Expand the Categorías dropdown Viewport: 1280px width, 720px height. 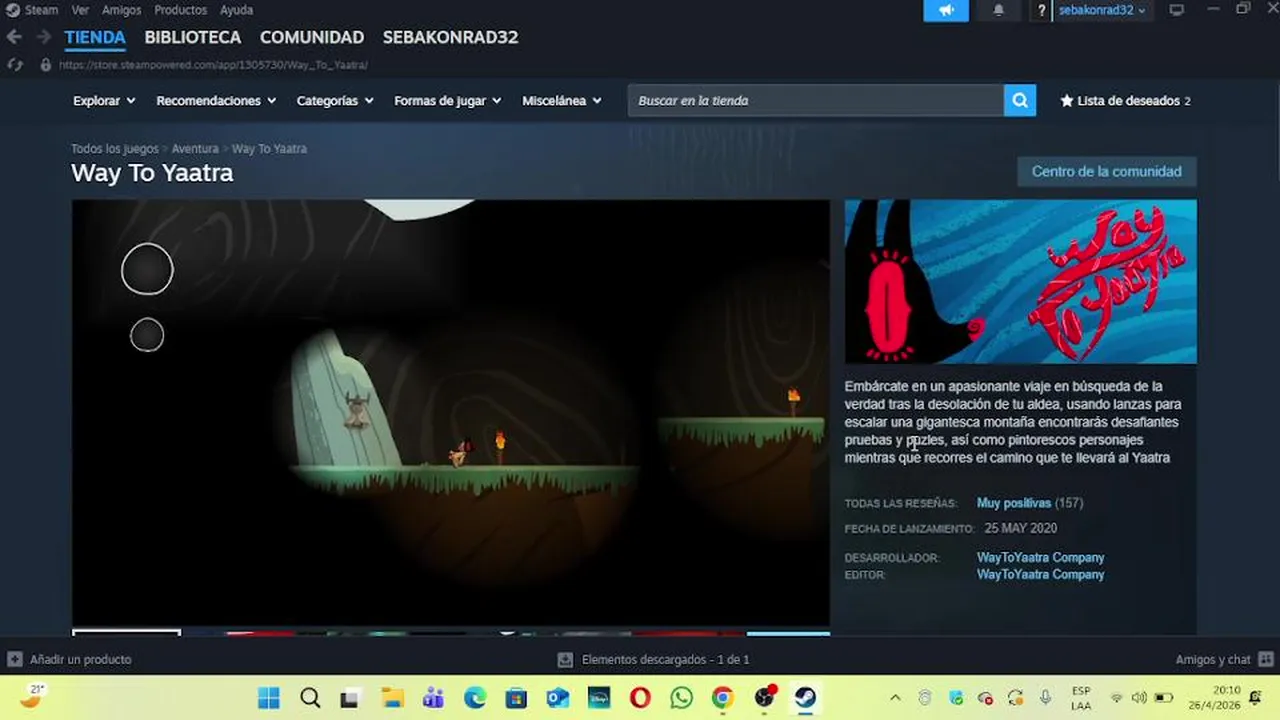pyautogui.click(x=335, y=100)
